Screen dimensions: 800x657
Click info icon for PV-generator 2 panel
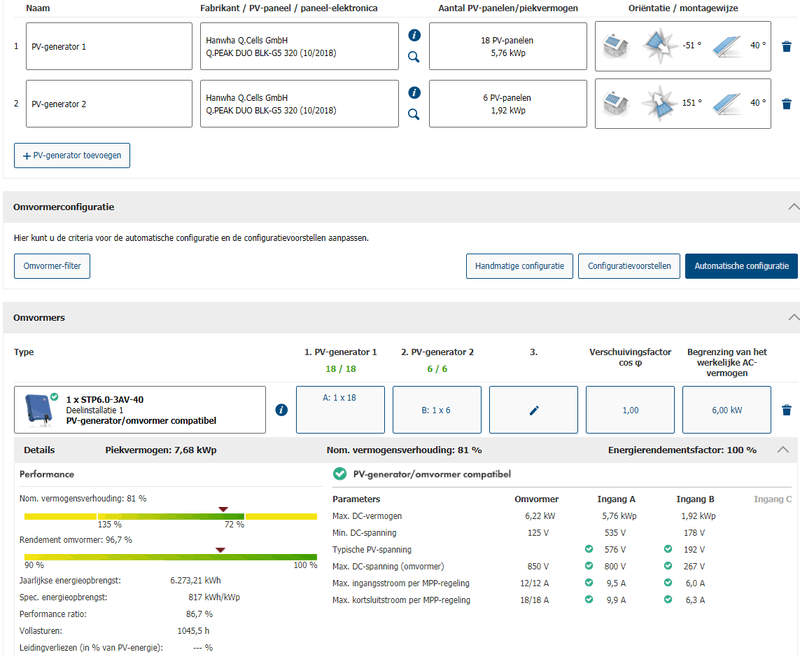415,92
